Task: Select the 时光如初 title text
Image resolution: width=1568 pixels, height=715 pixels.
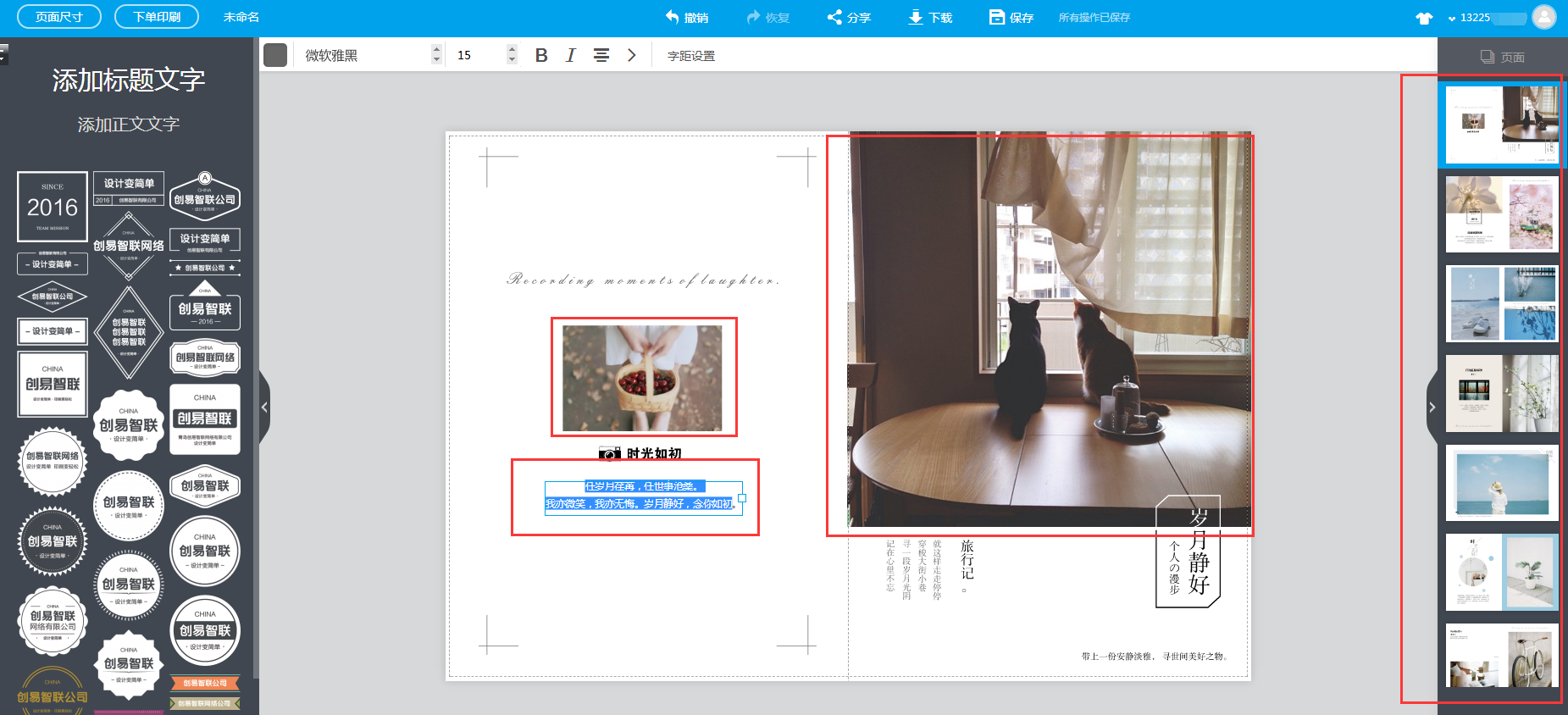Action: point(654,453)
